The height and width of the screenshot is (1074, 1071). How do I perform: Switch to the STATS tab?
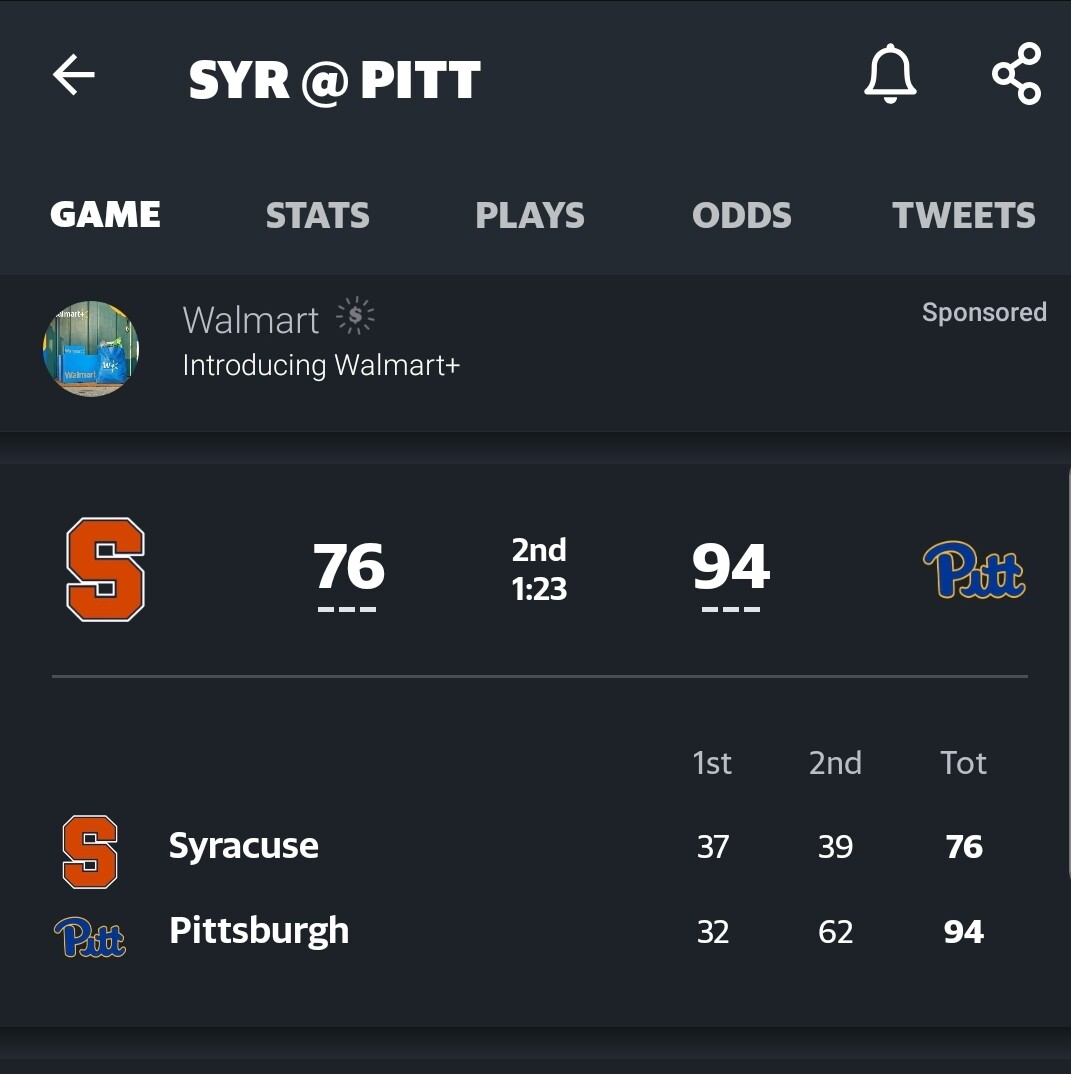[317, 215]
